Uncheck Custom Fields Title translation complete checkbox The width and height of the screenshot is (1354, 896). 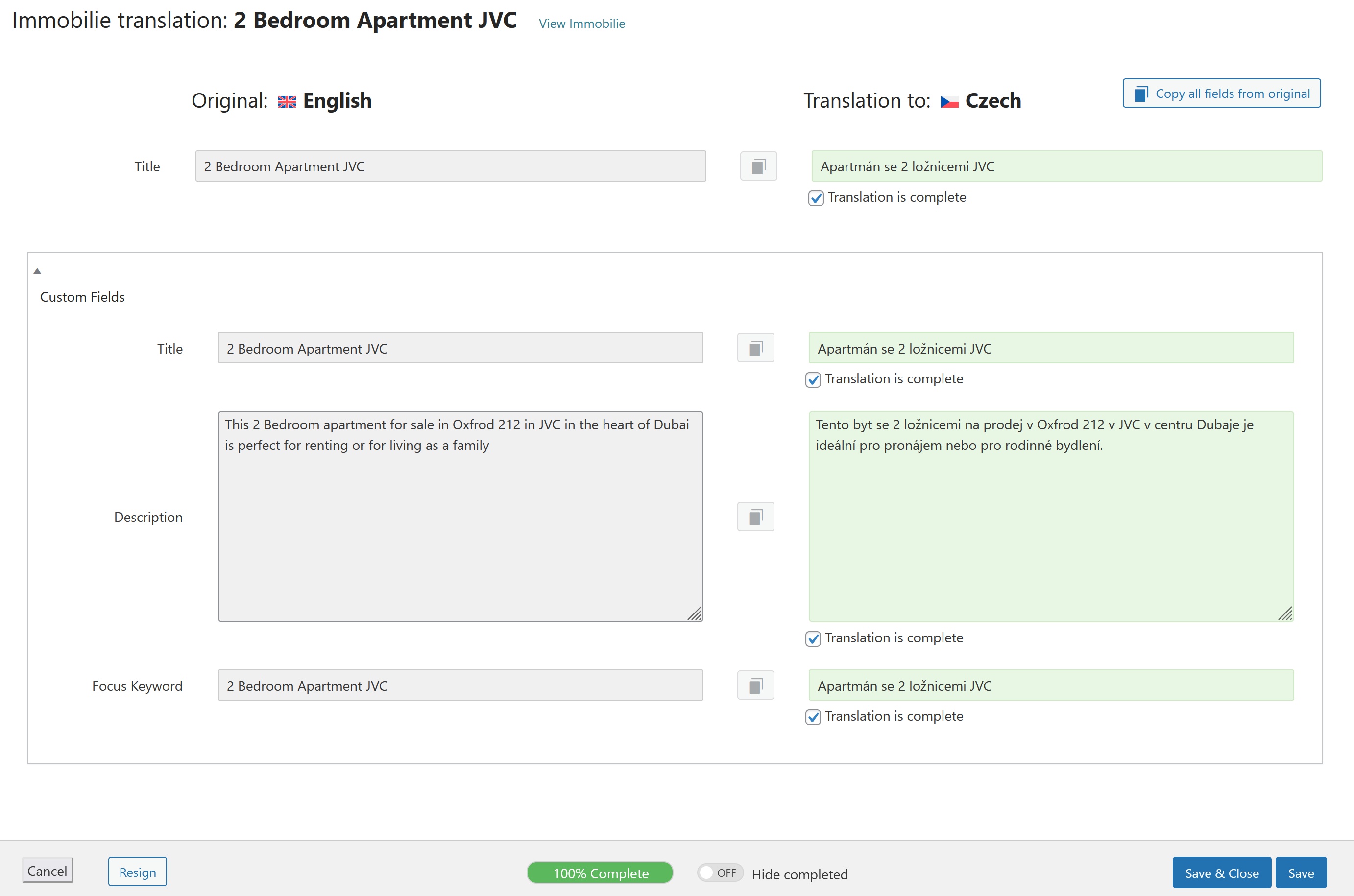coord(813,379)
